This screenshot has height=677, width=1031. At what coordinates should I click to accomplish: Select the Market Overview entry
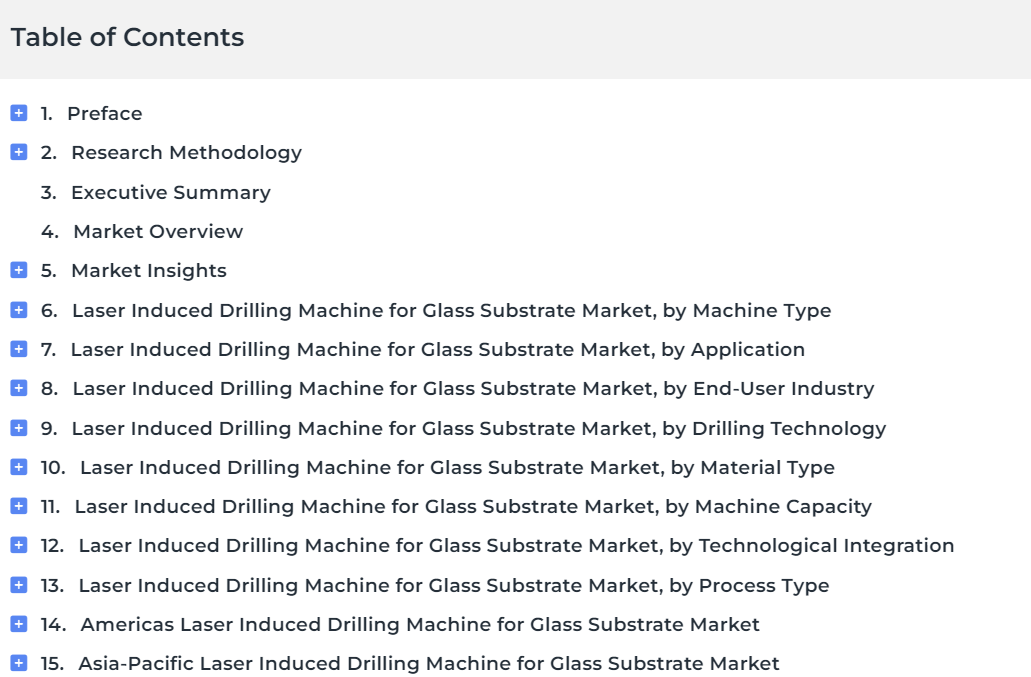pyautogui.click(x=158, y=231)
